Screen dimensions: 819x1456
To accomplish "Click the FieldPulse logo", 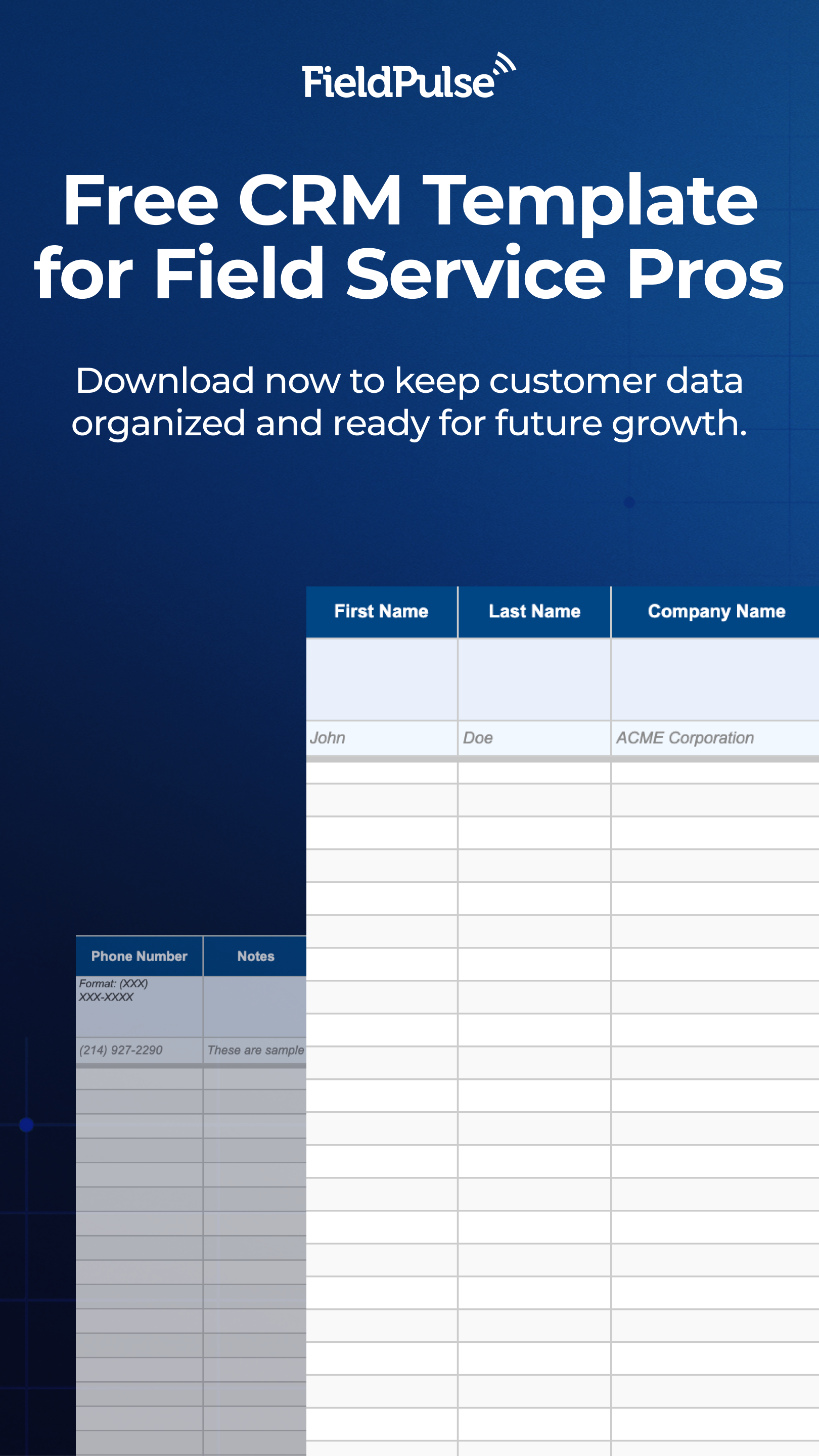I will tap(409, 76).
